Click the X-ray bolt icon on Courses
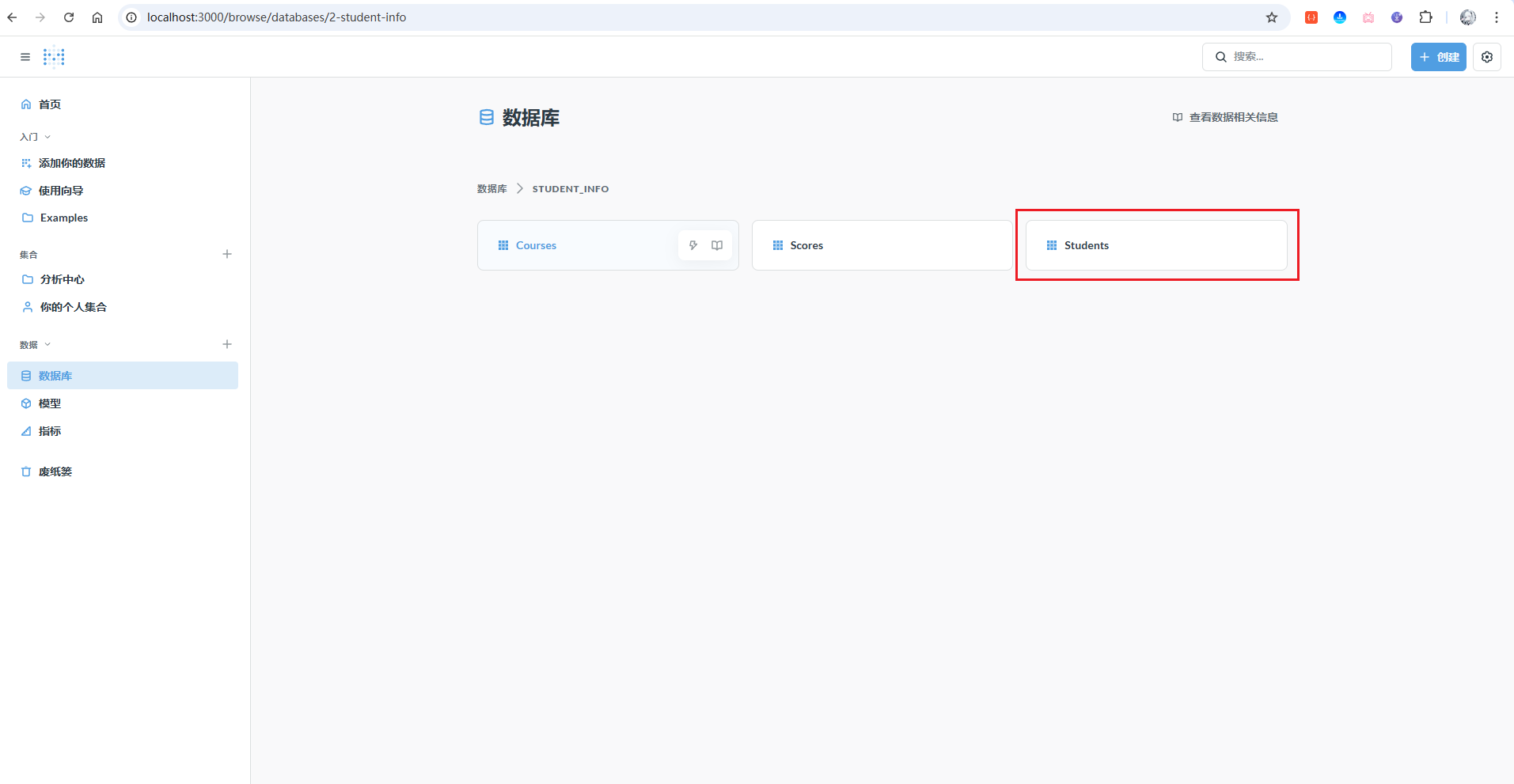1514x784 pixels. tap(693, 245)
